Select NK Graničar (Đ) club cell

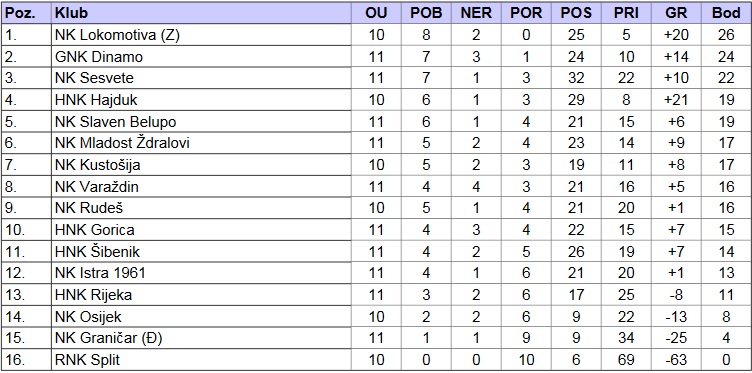pos(201,338)
